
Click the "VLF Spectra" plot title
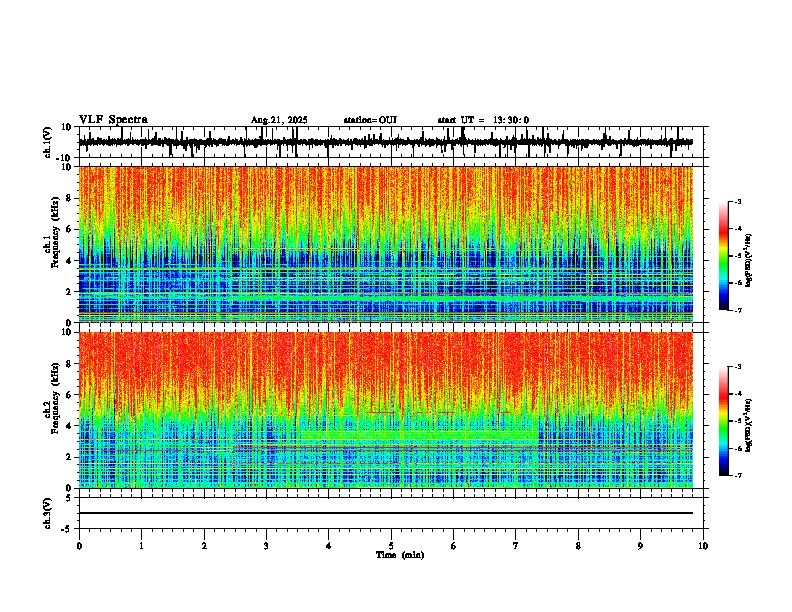coord(113,120)
